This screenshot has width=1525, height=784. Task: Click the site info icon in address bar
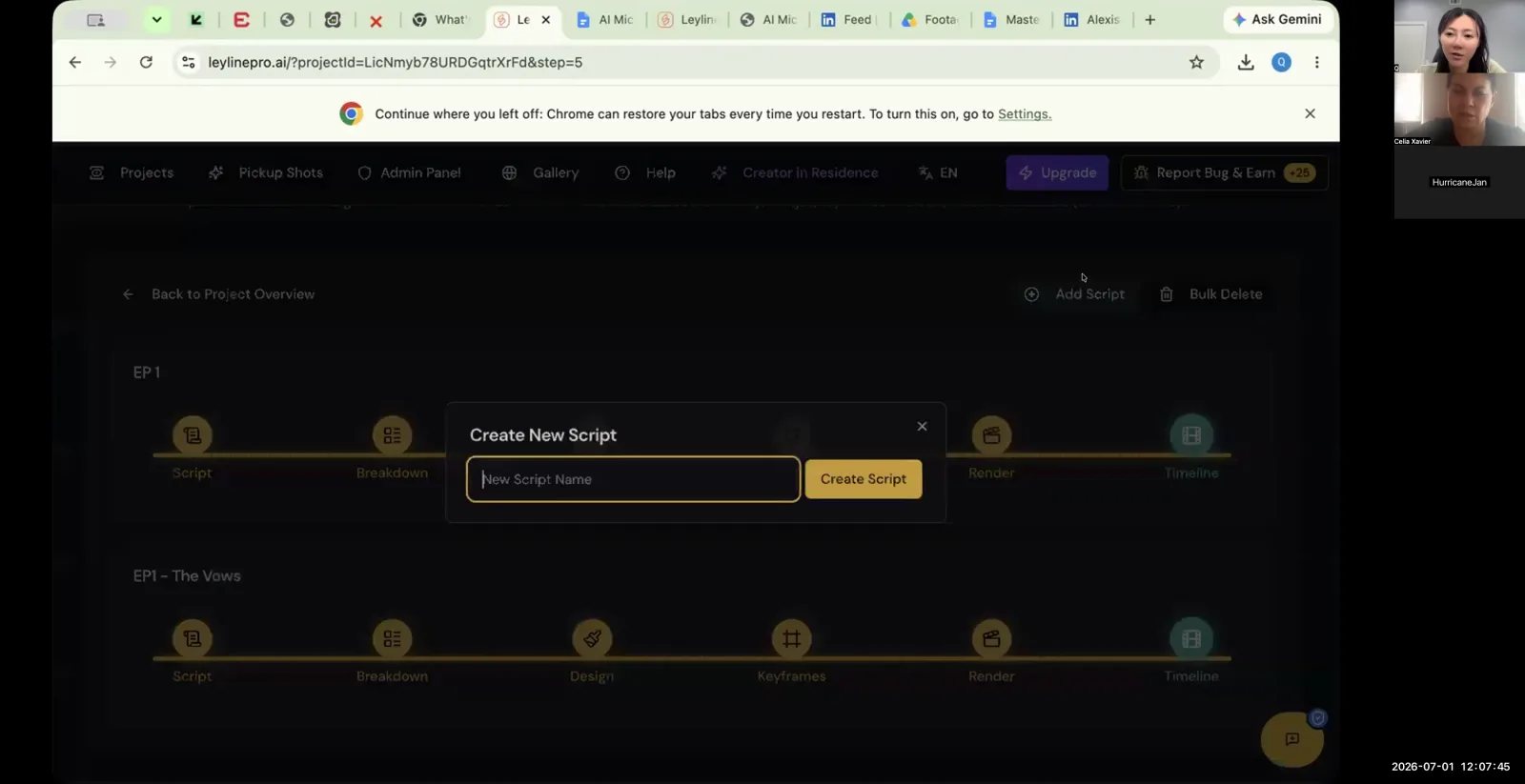pyautogui.click(x=188, y=62)
